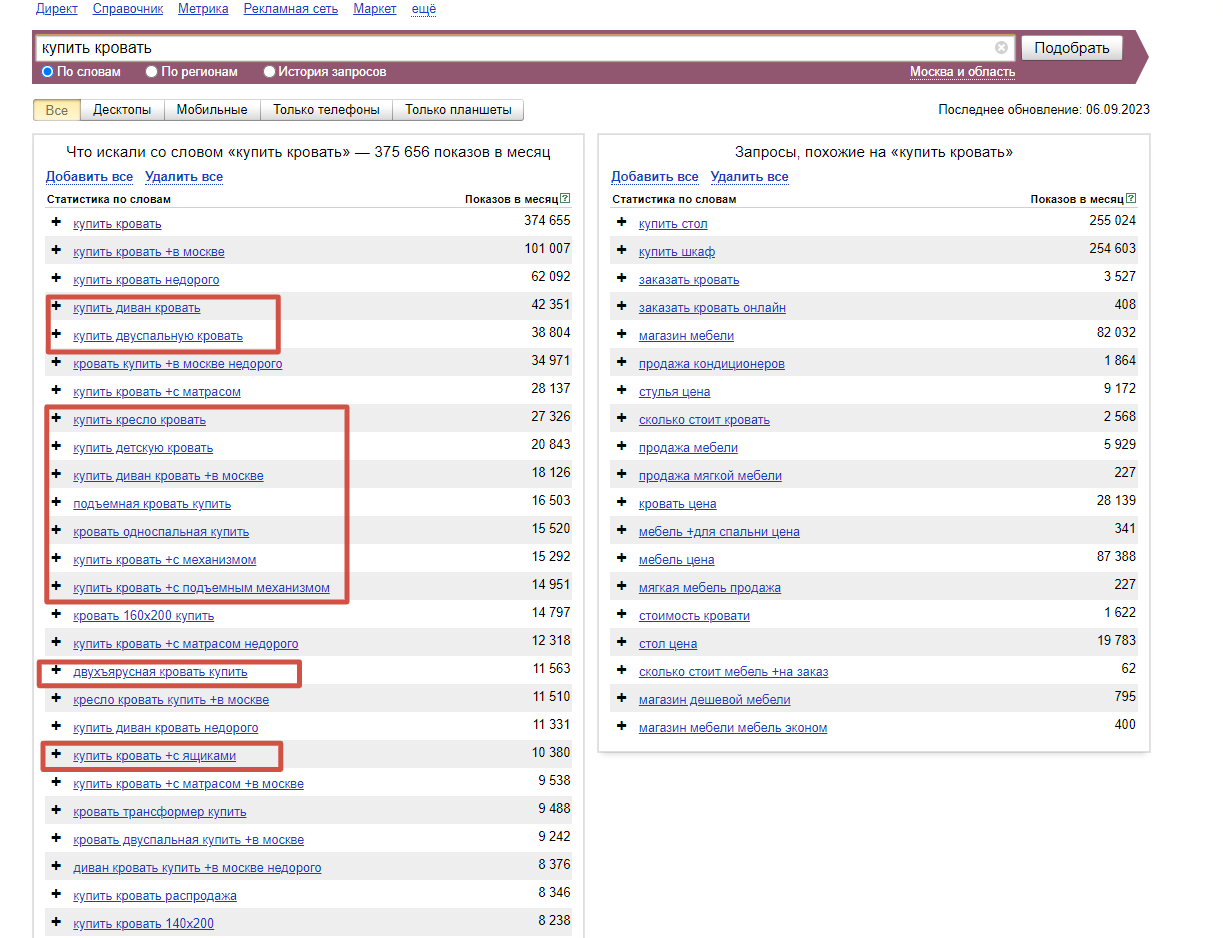This screenshot has width=1223, height=938.
Task: Select the «По регионам» radio button
Action: point(152,72)
